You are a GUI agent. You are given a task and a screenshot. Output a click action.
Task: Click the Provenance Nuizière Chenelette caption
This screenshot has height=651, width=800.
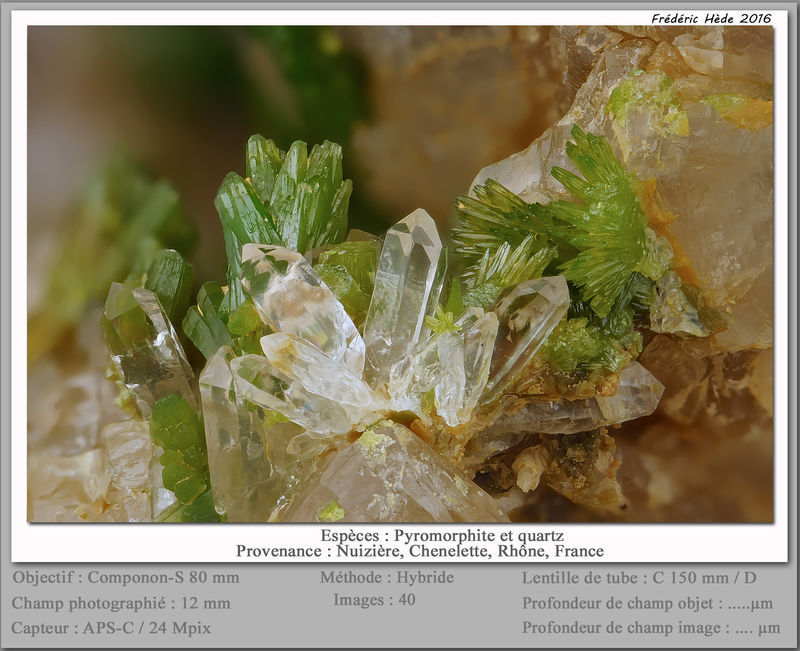point(419,550)
